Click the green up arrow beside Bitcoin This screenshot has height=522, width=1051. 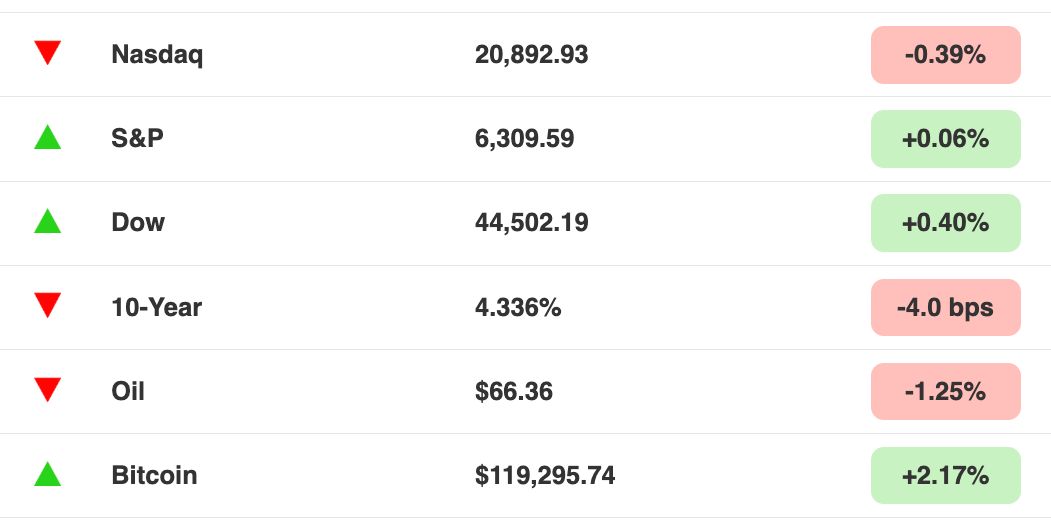click(48, 474)
